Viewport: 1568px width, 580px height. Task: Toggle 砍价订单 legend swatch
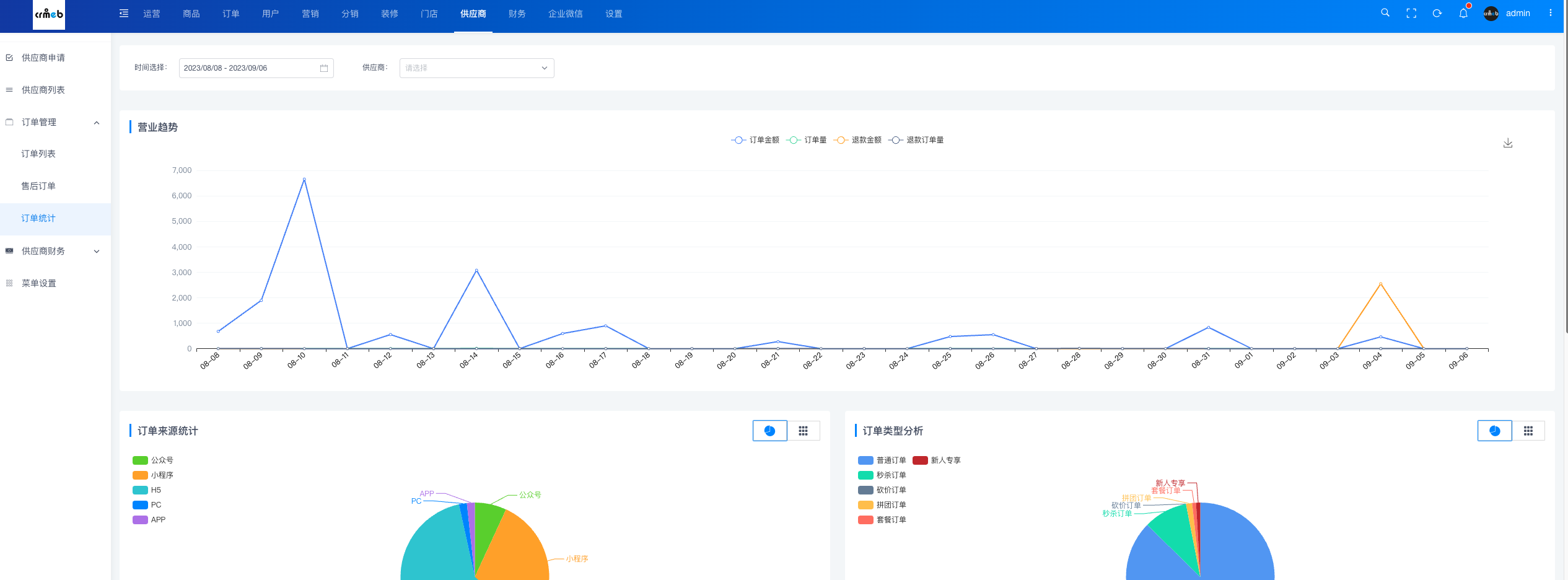(x=865, y=490)
